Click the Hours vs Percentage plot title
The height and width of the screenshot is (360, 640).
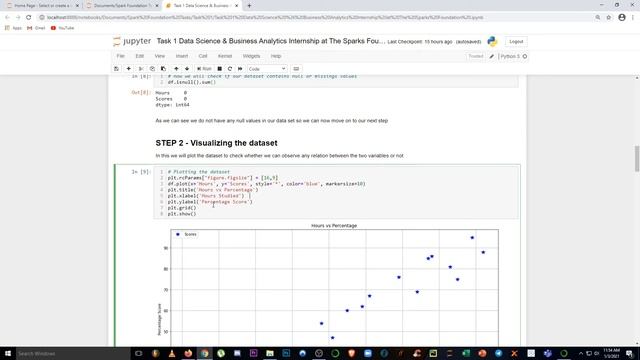pyautogui.click(x=334, y=226)
